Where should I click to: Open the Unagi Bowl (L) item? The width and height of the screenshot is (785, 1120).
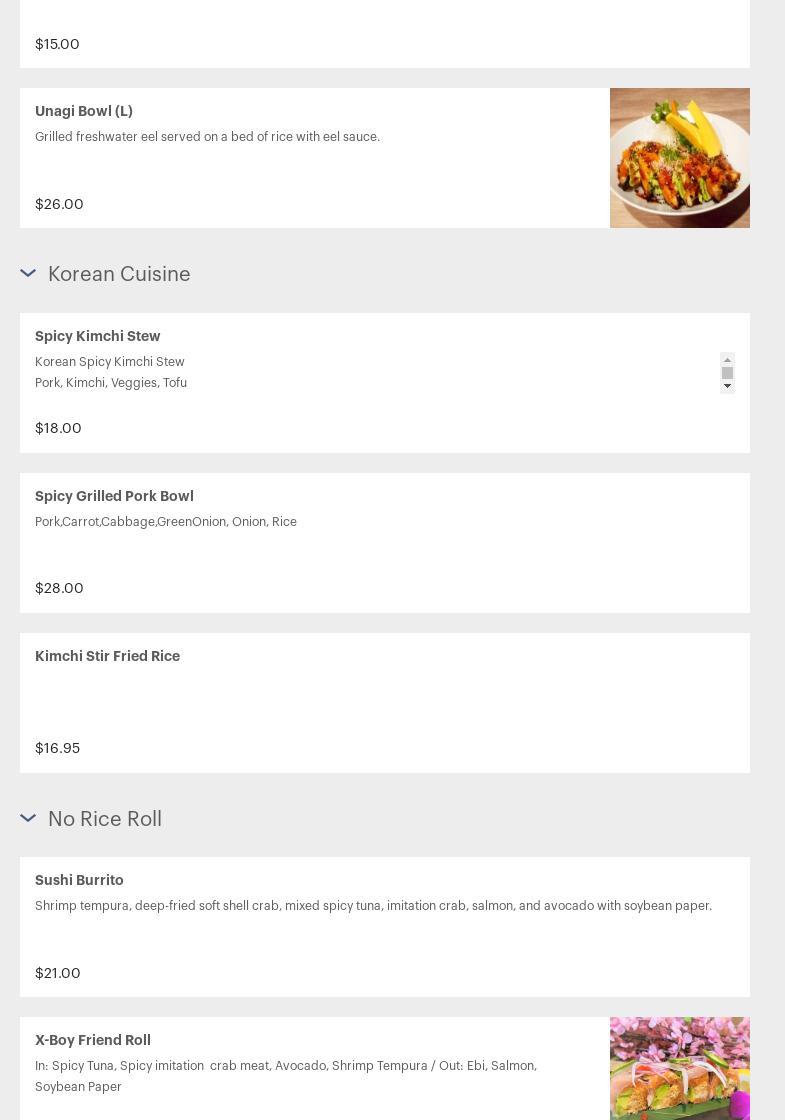[84, 111]
